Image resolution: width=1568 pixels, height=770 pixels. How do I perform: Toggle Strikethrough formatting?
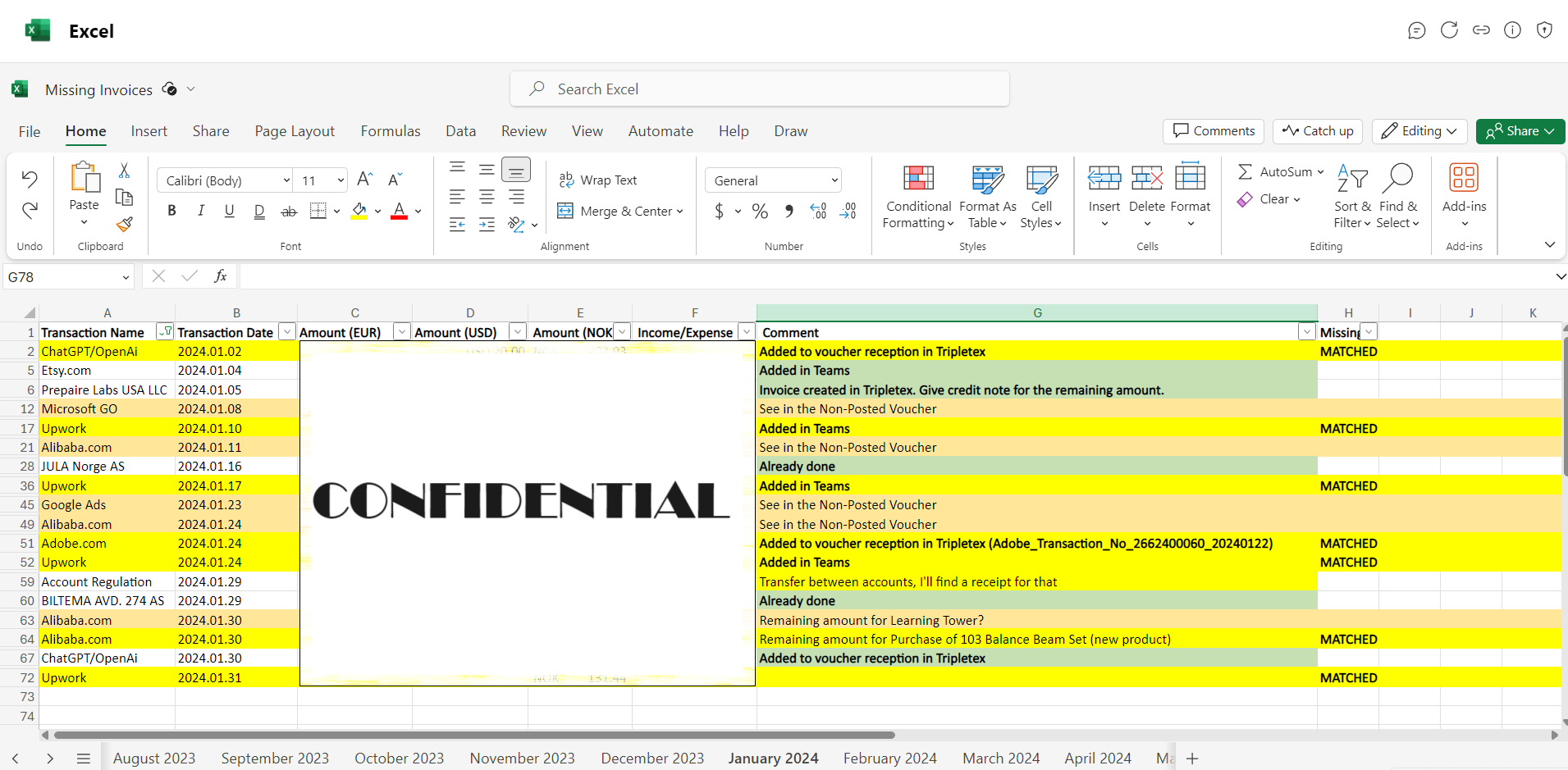pos(289,211)
